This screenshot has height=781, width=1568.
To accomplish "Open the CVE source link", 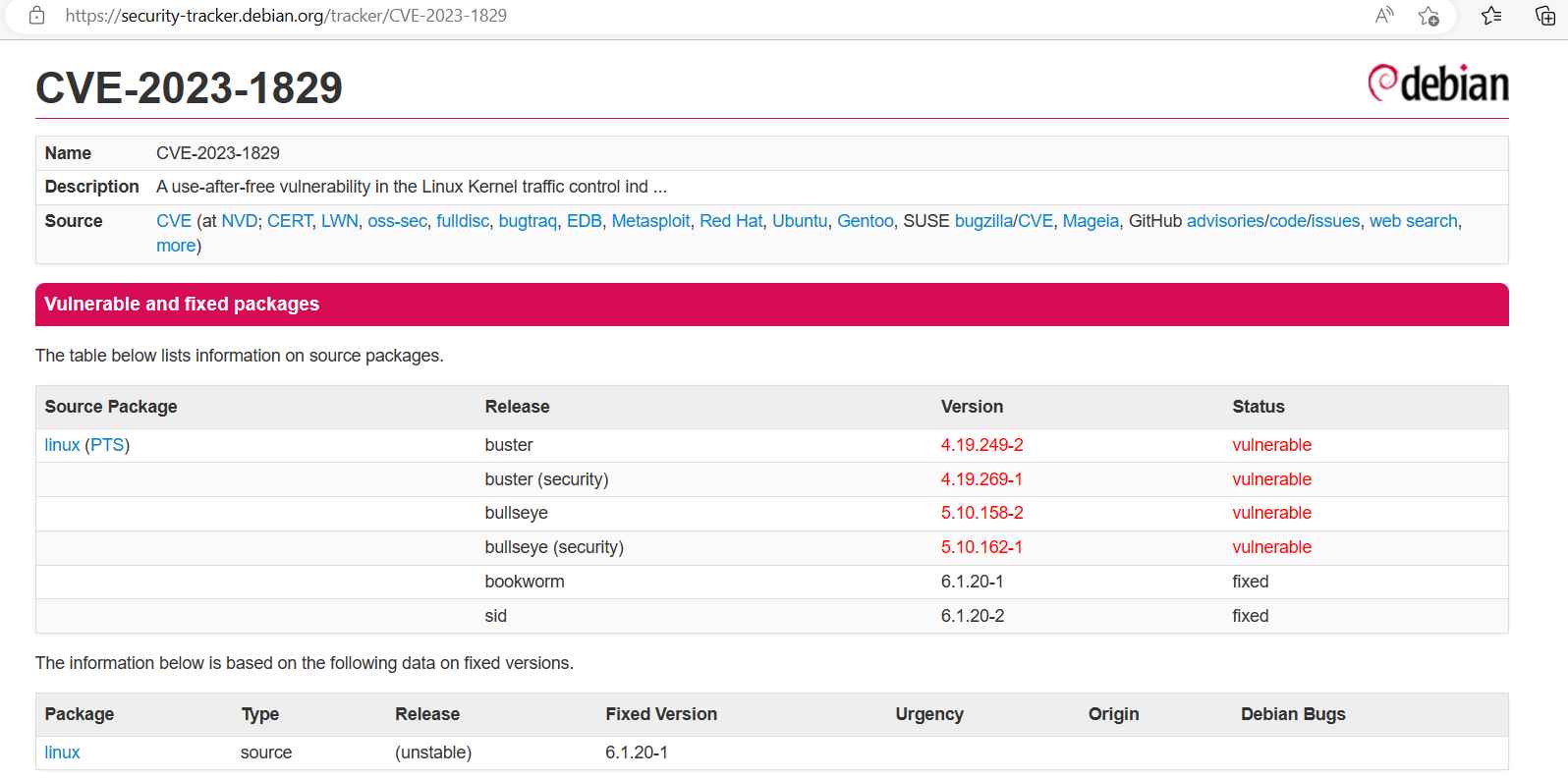I will 174,221.
